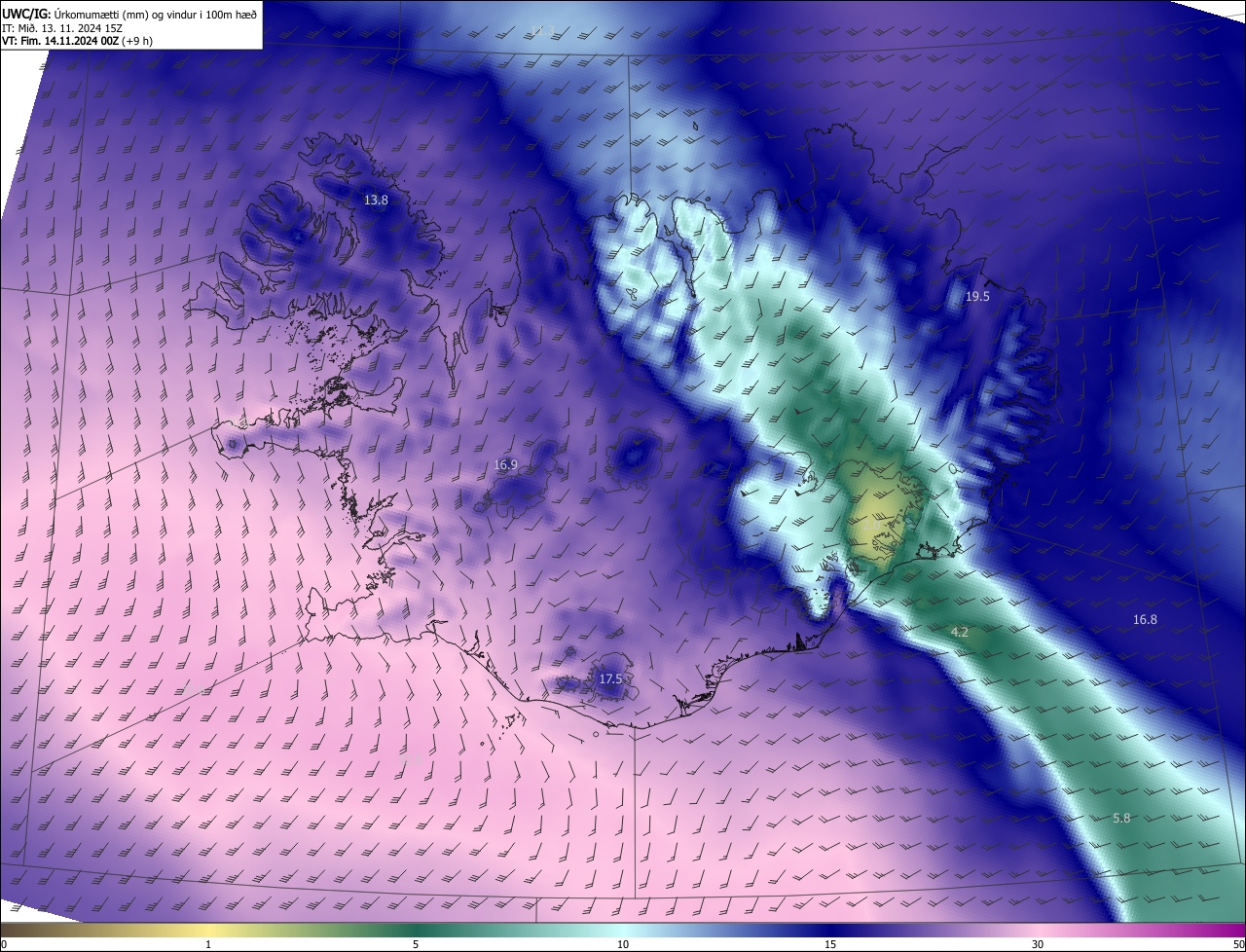Select the 4.2 value in the green band
The image size is (1246, 952).
pyautogui.click(x=959, y=633)
